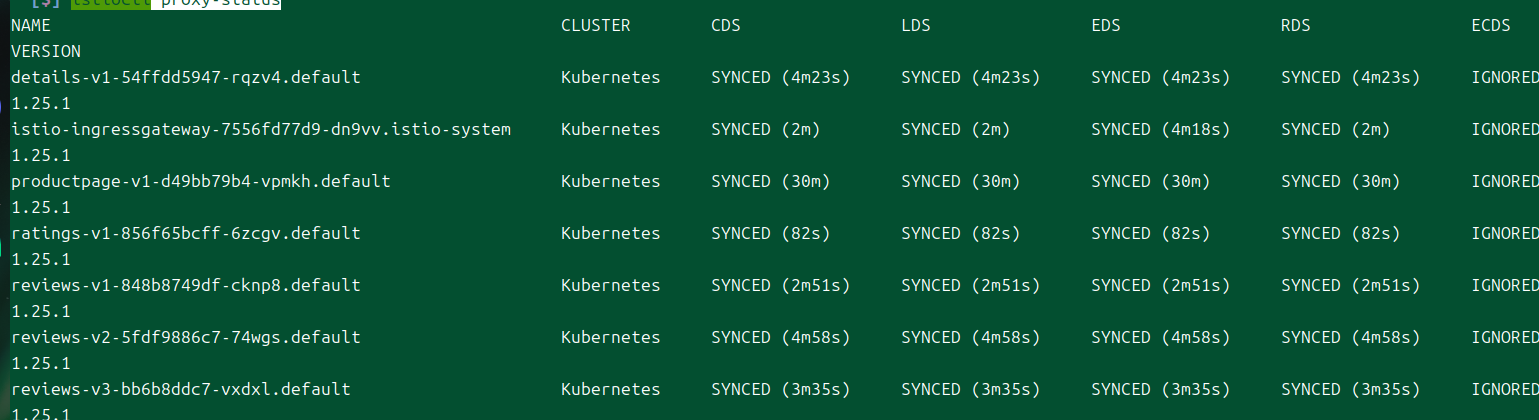The width and height of the screenshot is (1539, 420).
Task: Select proxy name ratings-v1-856f65bcff-6zcgv.default
Action: [186, 233]
